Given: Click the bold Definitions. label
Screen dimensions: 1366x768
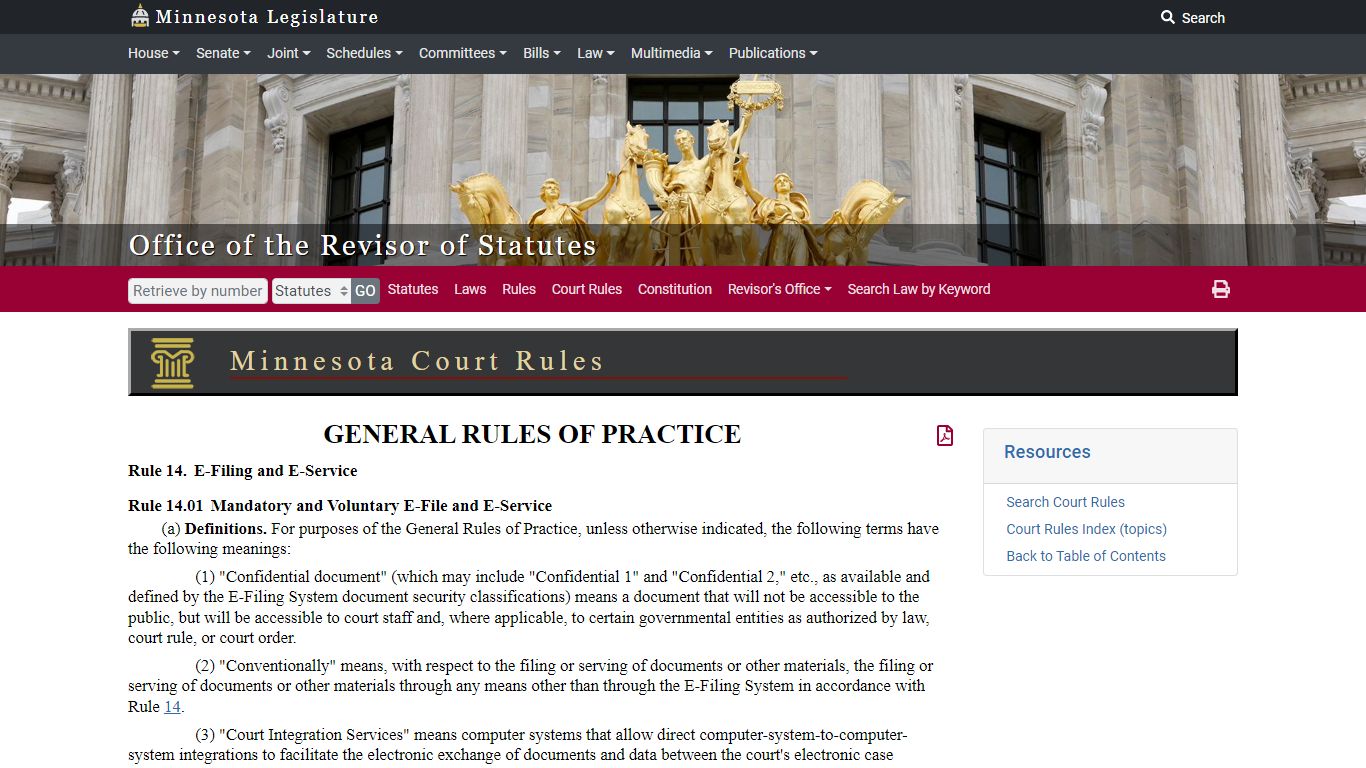Looking at the screenshot, I should [x=226, y=529].
